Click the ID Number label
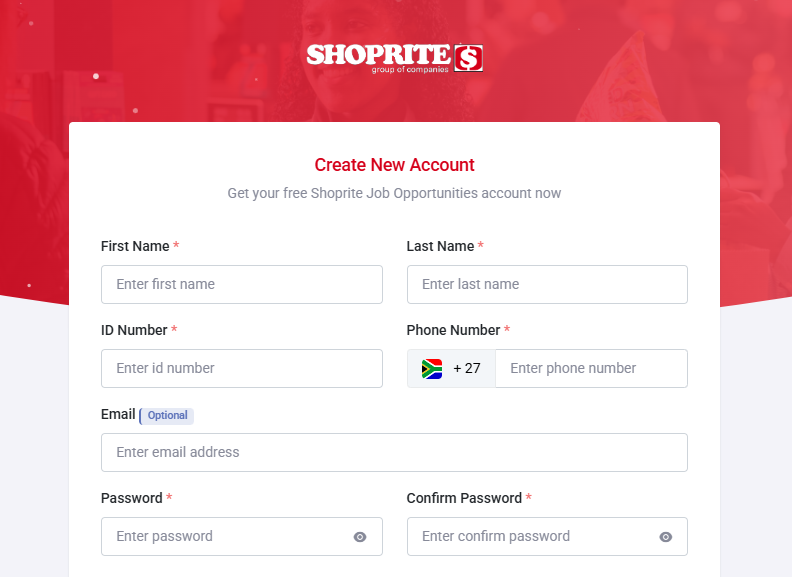The width and height of the screenshot is (792, 577). click(134, 330)
